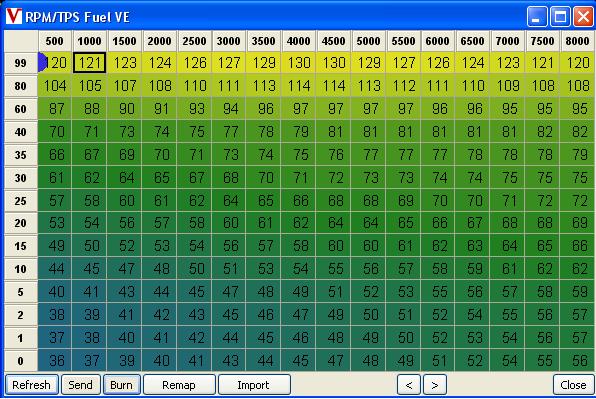Burn the table to ECU
Screen dimensions: 596x399
coord(122,385)
